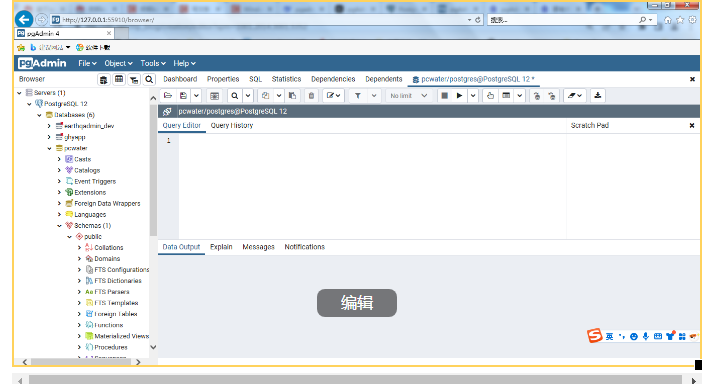Click the Paste icon in query toolbar

293,96
